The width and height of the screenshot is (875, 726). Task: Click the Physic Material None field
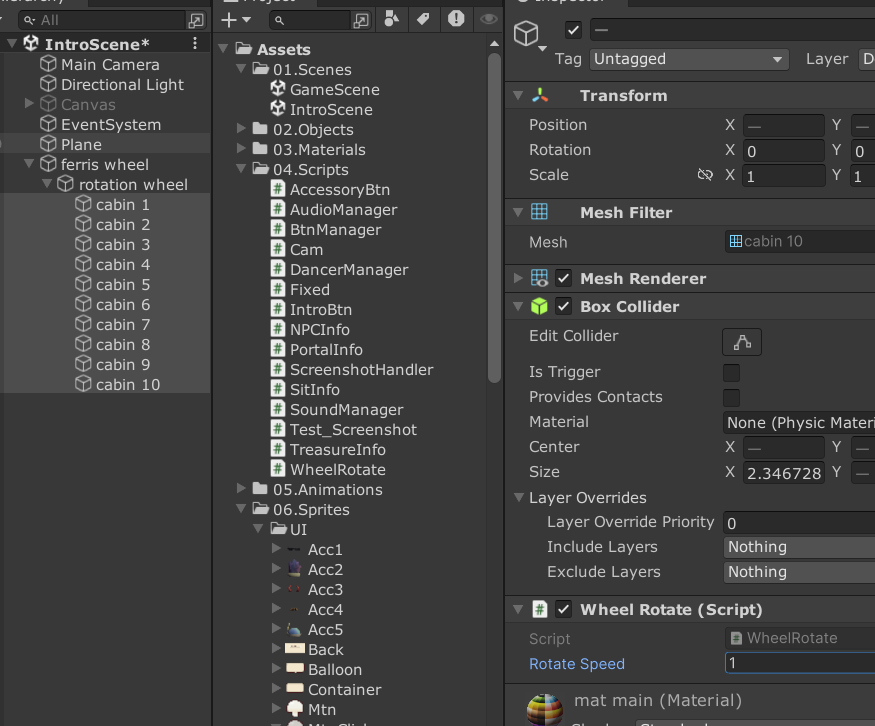tap(799, 422)
